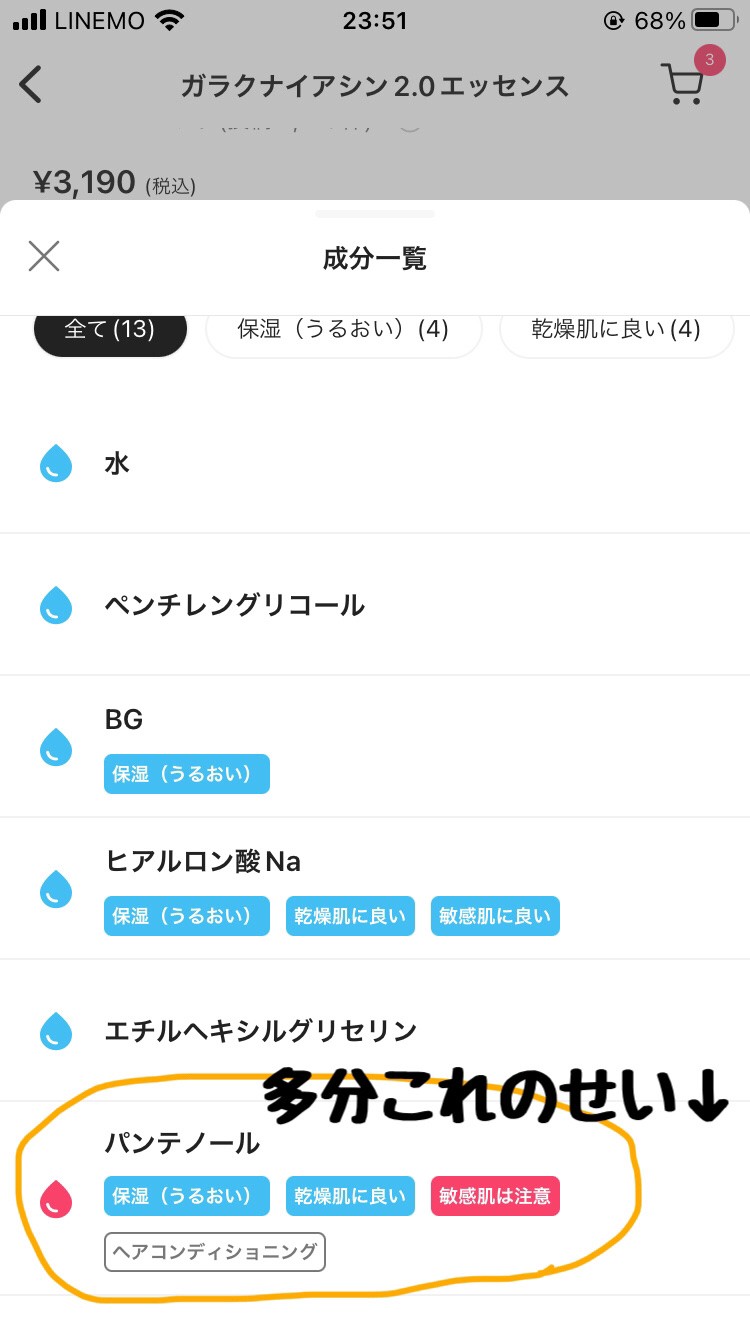
Task: Filter by 乾燥肌に良い (4) tab
Action: 616,330
